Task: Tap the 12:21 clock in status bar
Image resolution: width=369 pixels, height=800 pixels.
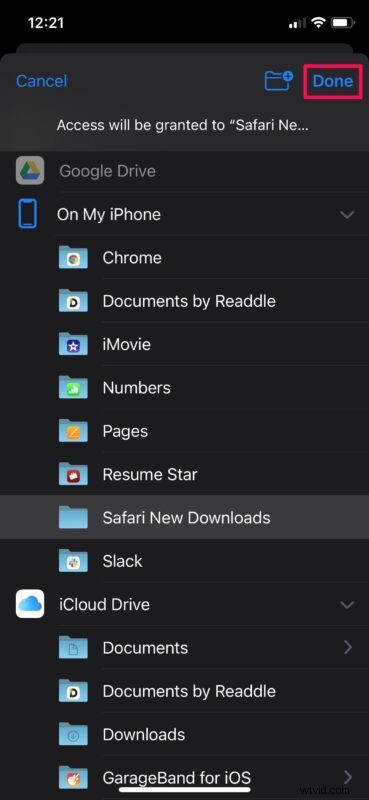Action: [46, 23]
